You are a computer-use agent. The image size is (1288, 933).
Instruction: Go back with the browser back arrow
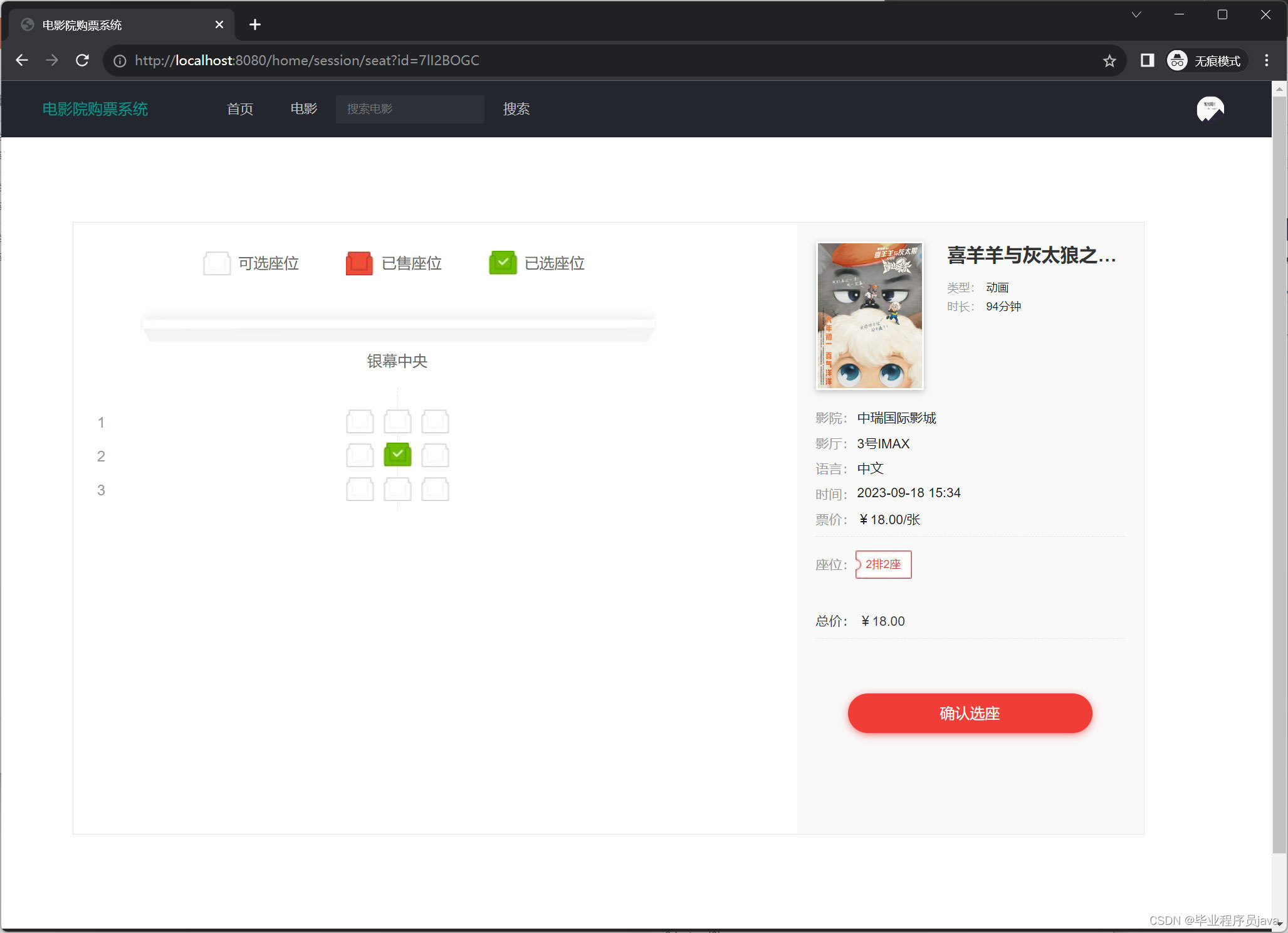click(22, 60)
